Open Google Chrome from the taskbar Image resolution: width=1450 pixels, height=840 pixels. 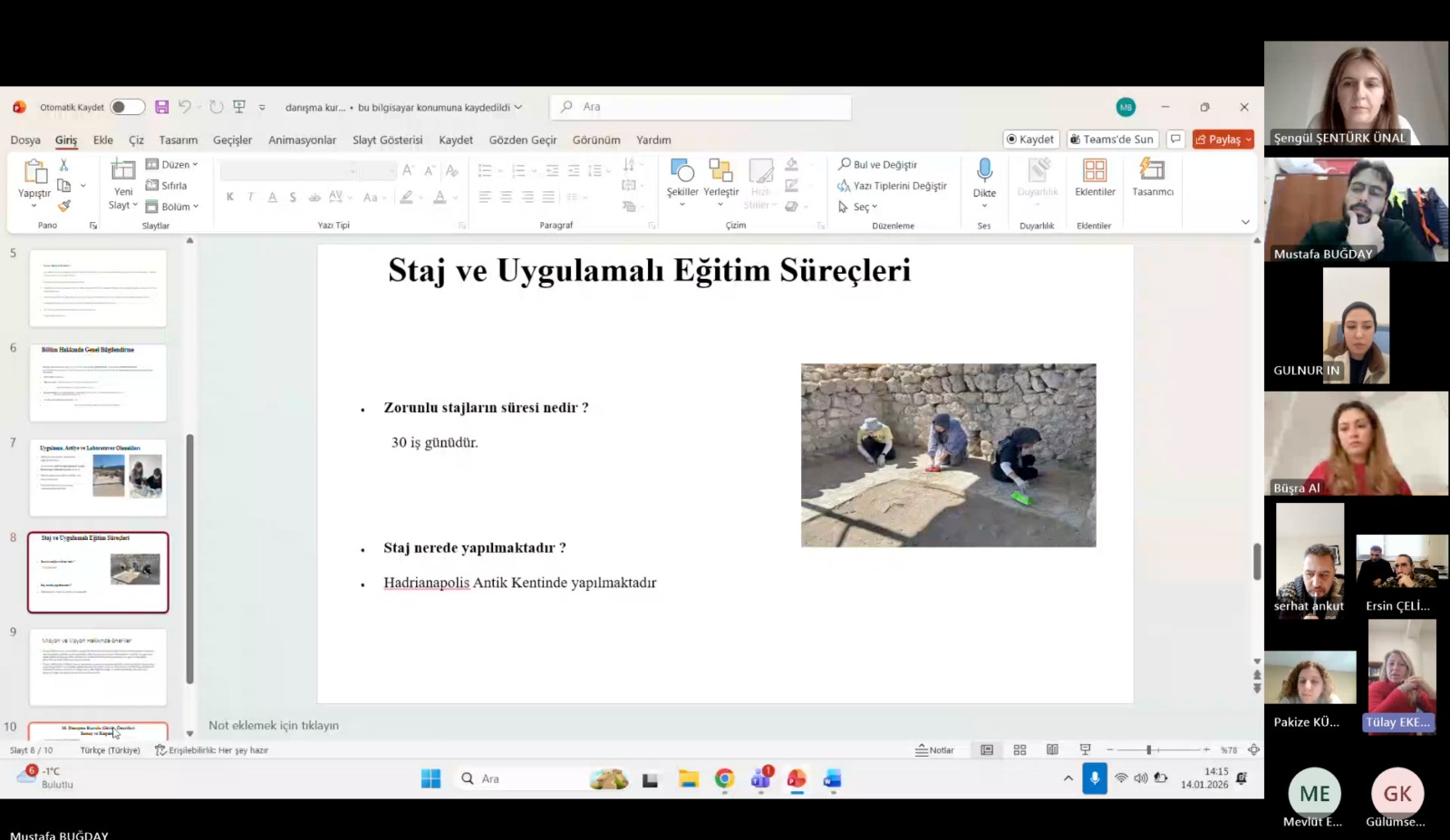click(724, 779)
